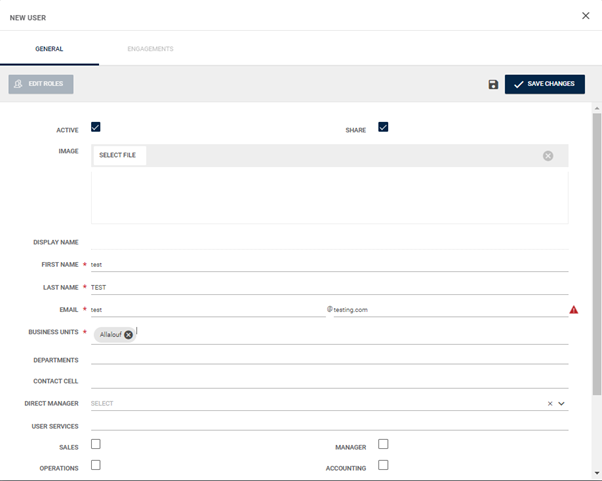Enable the Operations checkbox
Image resolution: width=602 pixels, height=481 pixels.
pyautogui.click(x=96, y=465)
